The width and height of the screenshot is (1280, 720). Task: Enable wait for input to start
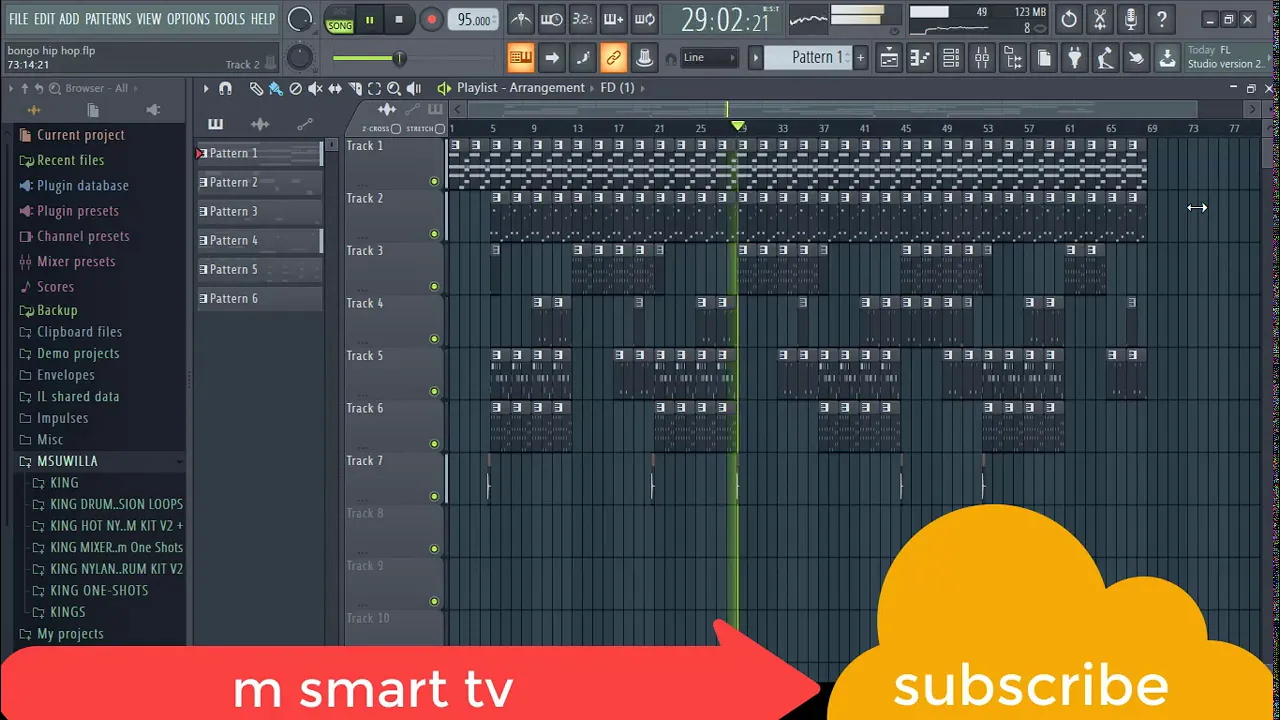pos(551,19)
